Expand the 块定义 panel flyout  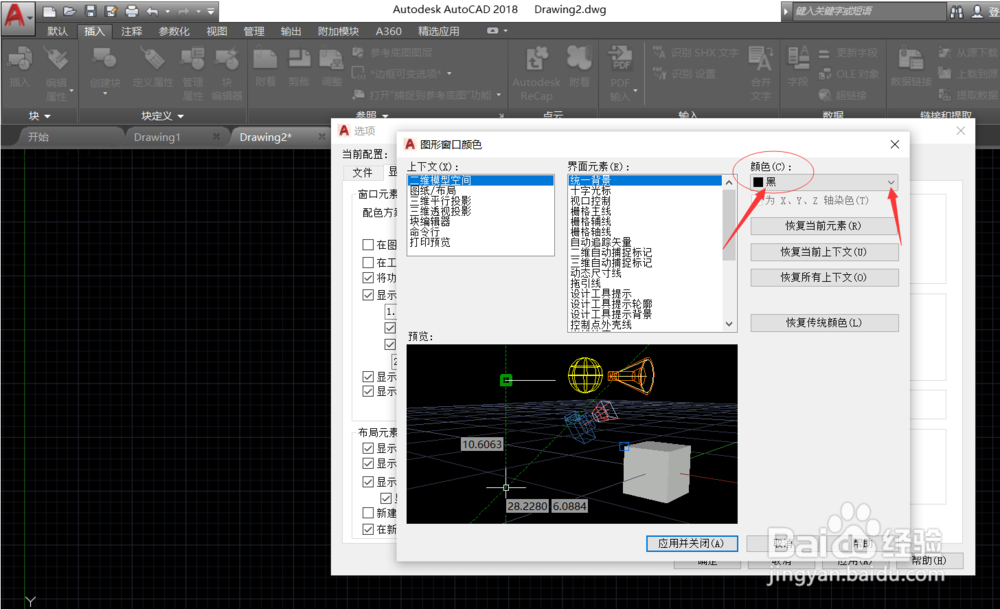click(x=162, y=116)
